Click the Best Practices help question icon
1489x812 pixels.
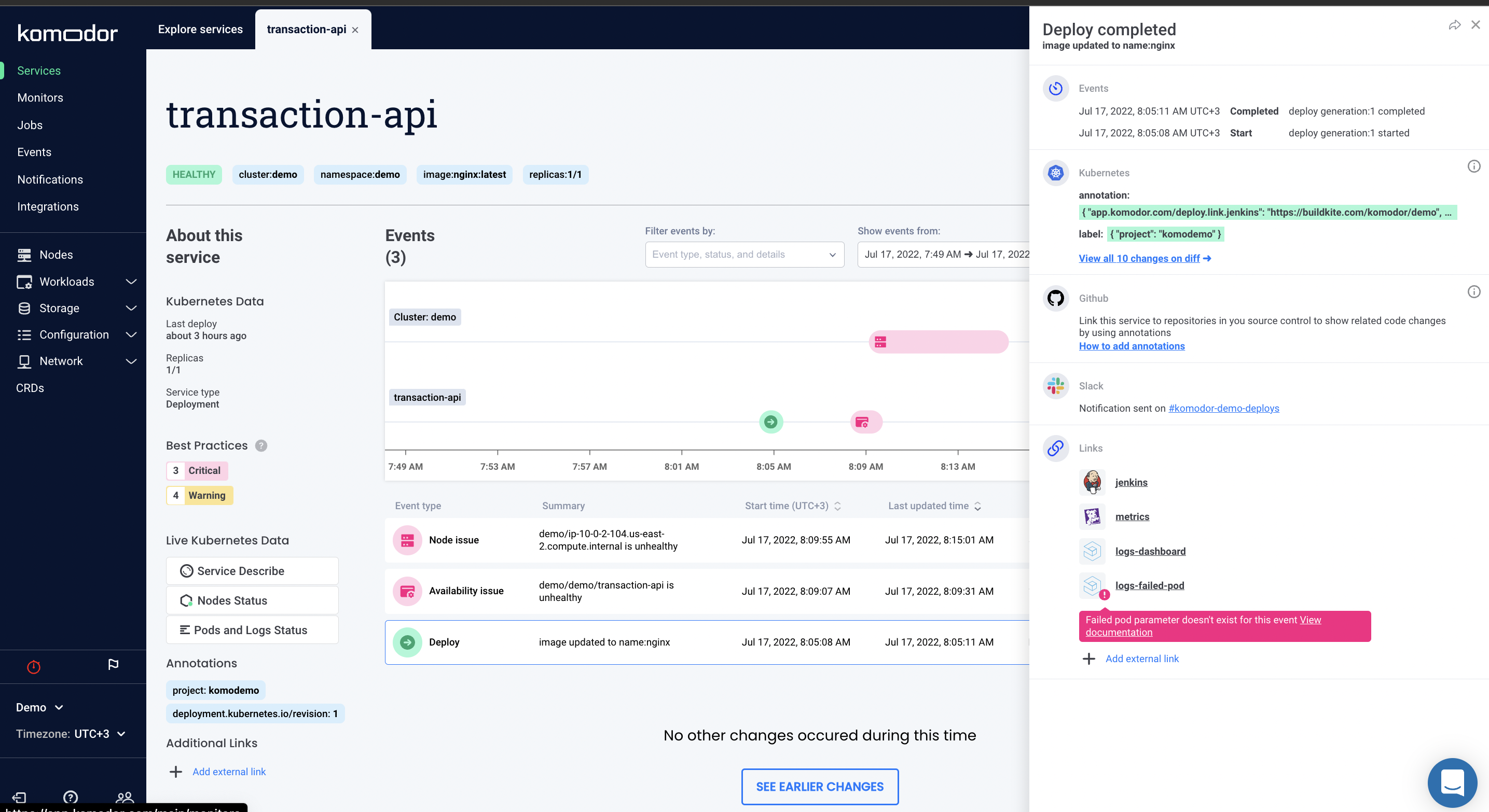click(x=261, y=446)
